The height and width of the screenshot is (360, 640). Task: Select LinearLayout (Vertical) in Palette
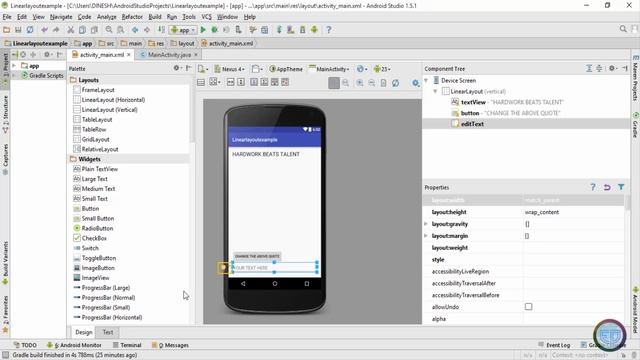tap(105, 109)
